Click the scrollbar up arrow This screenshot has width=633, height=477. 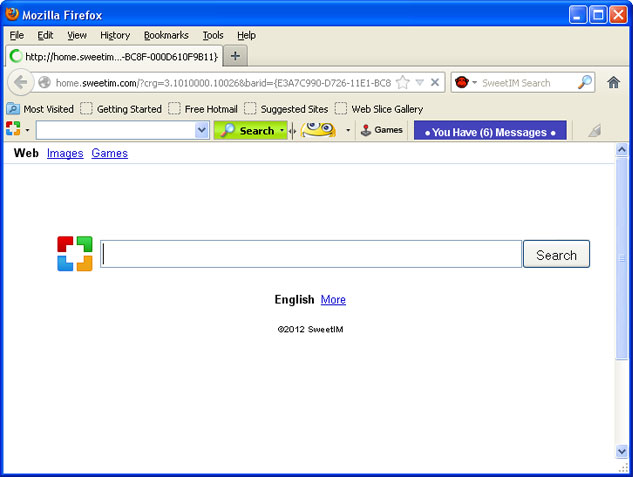point(621,150)
